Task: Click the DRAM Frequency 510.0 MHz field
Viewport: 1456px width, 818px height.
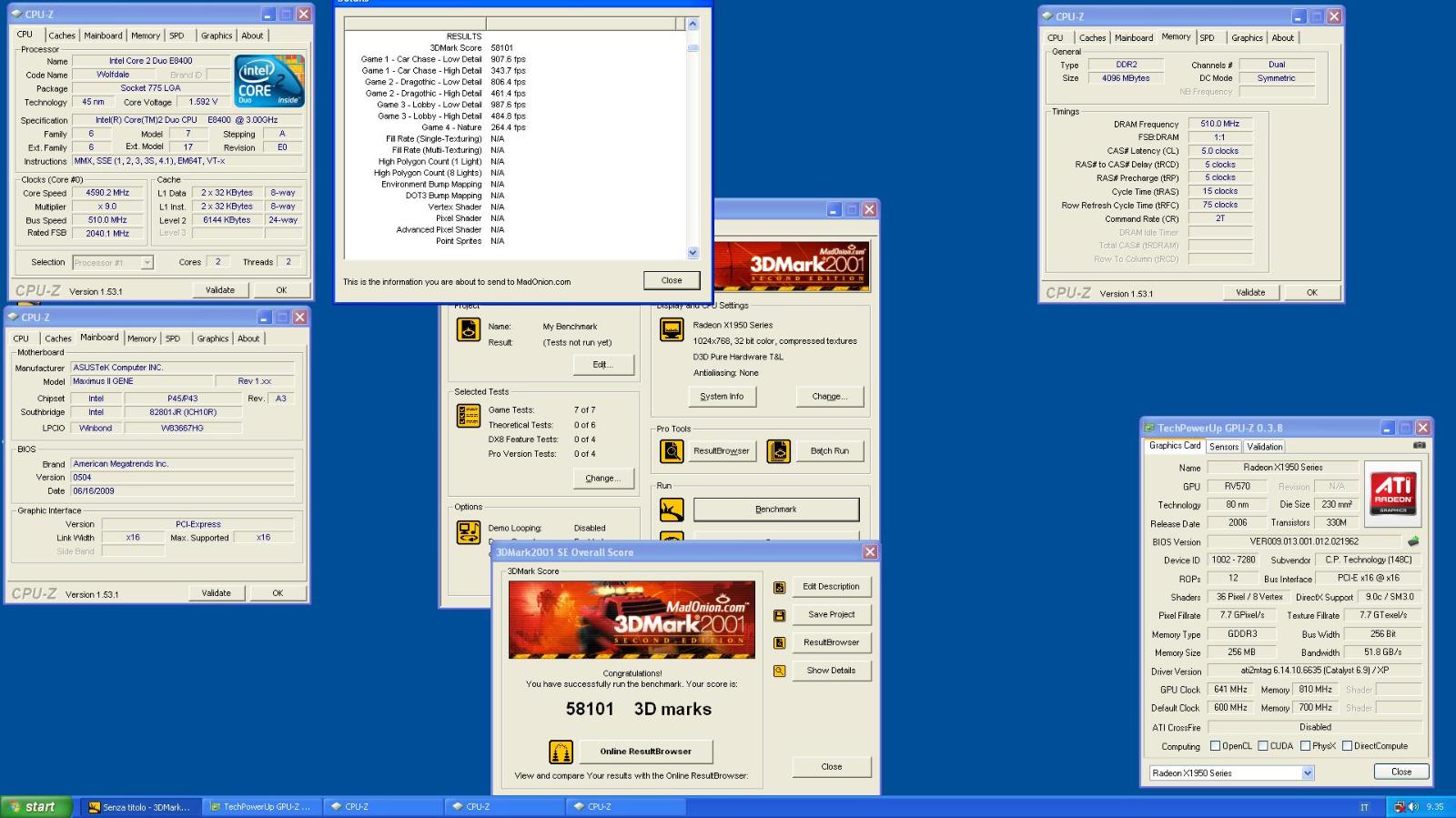Action: pos(1219,124)
